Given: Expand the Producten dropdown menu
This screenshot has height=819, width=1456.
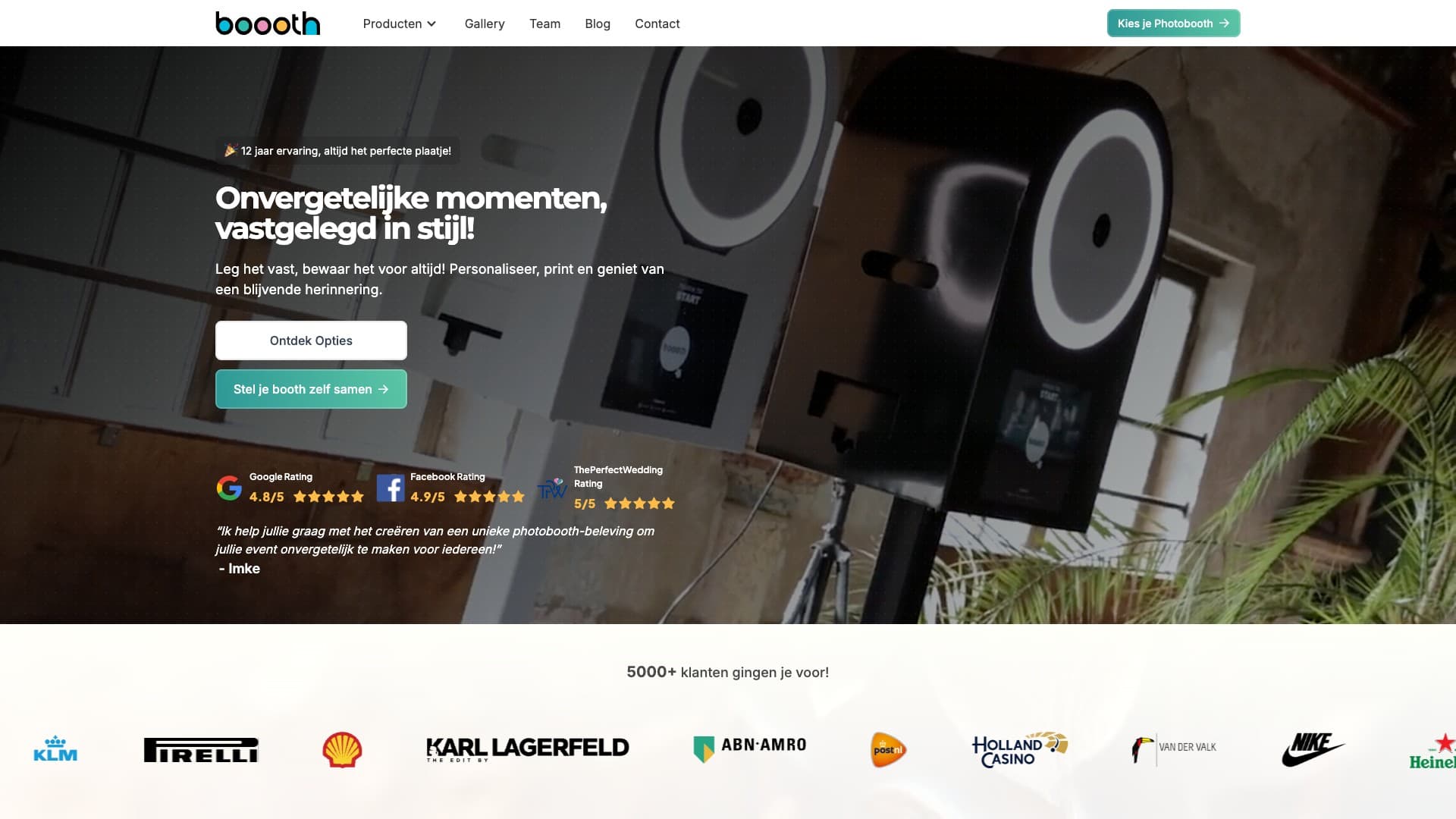Looking at the screenshot, I should 400,24.
